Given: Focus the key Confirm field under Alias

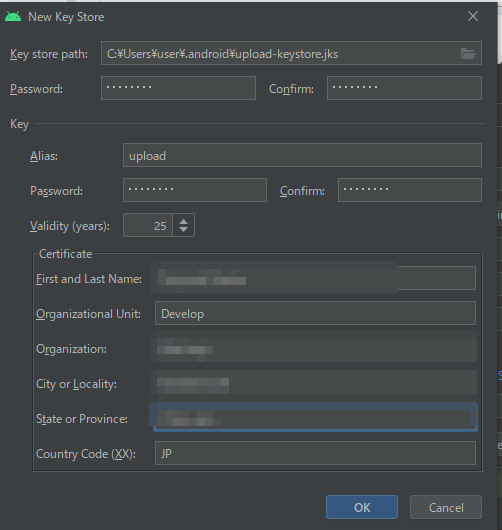Looking at the screenshot, I should click(410, 190).
